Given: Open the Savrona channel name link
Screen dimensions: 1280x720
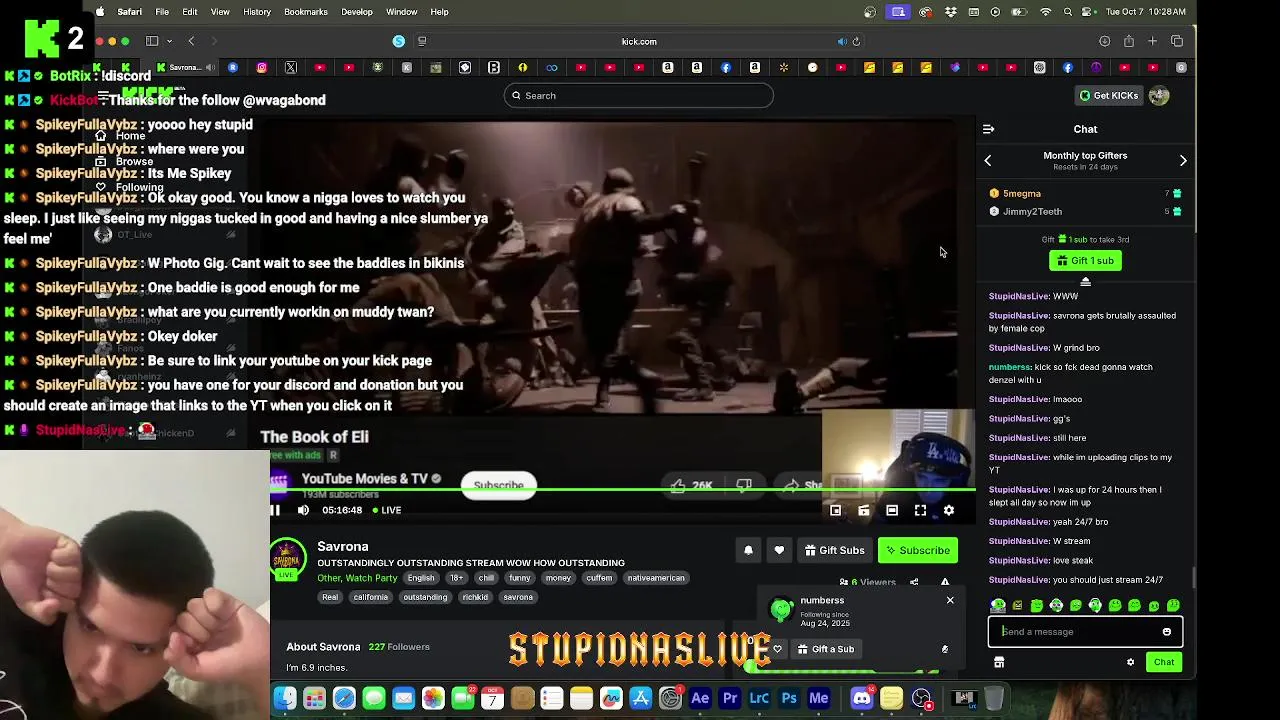Looking at the screenshot, I should coord(343,547).
